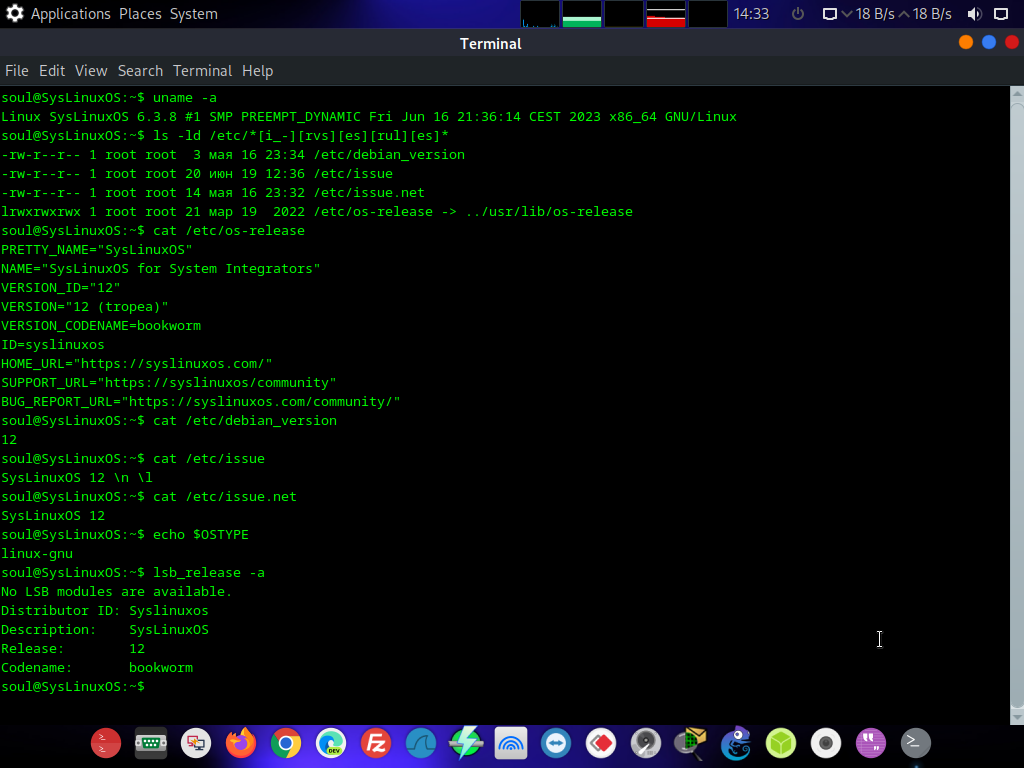The height and width of the screenshot is (768, 1024).
Task: Click the 'Terminal' window title
Action: (490, 44)
